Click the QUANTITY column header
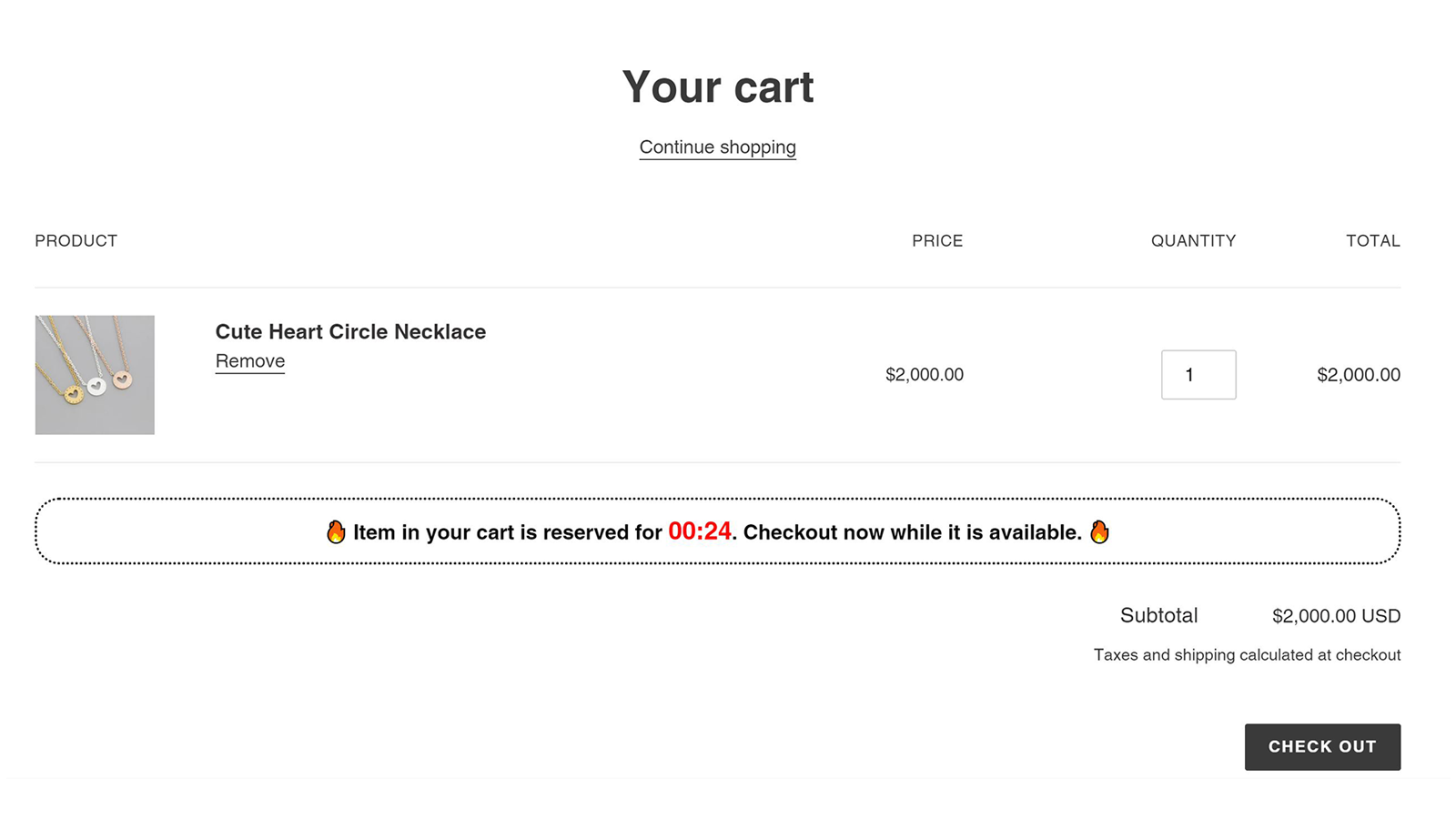The image size is (1456, 819). pyautogui.click(x=1193, y=241)
